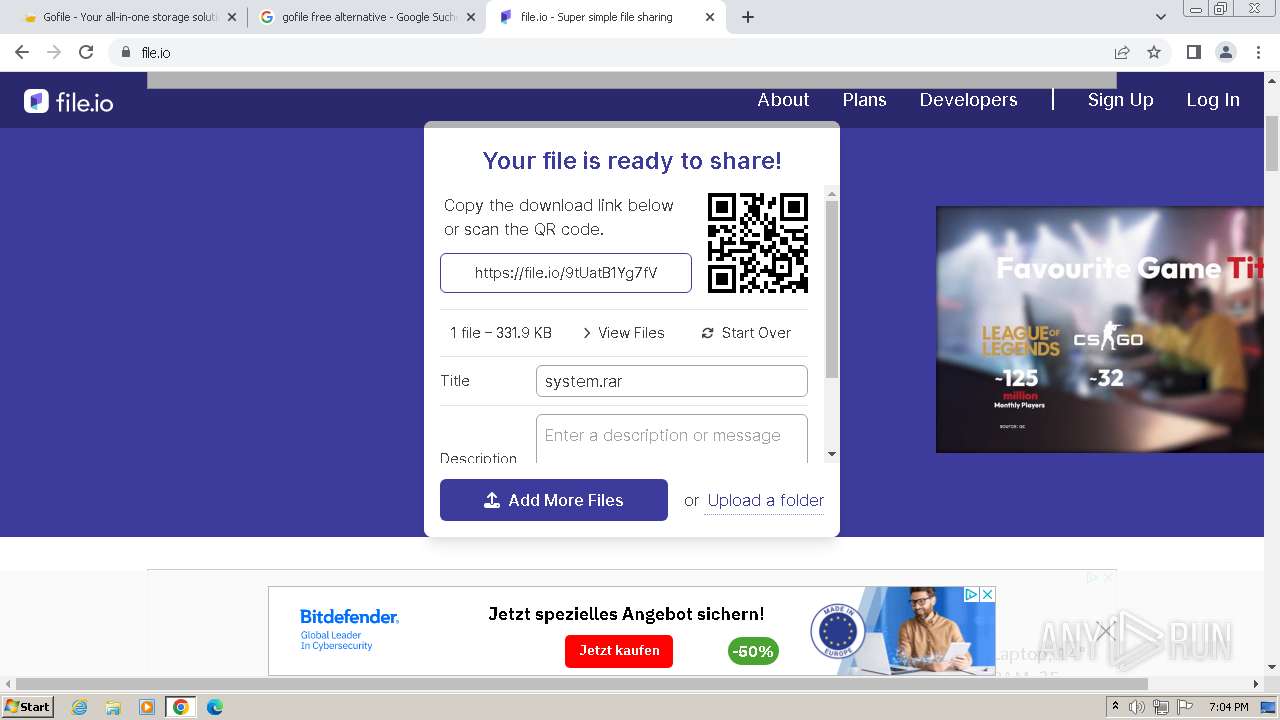
Task: Click the ad info icon
Action: [970, 594]
